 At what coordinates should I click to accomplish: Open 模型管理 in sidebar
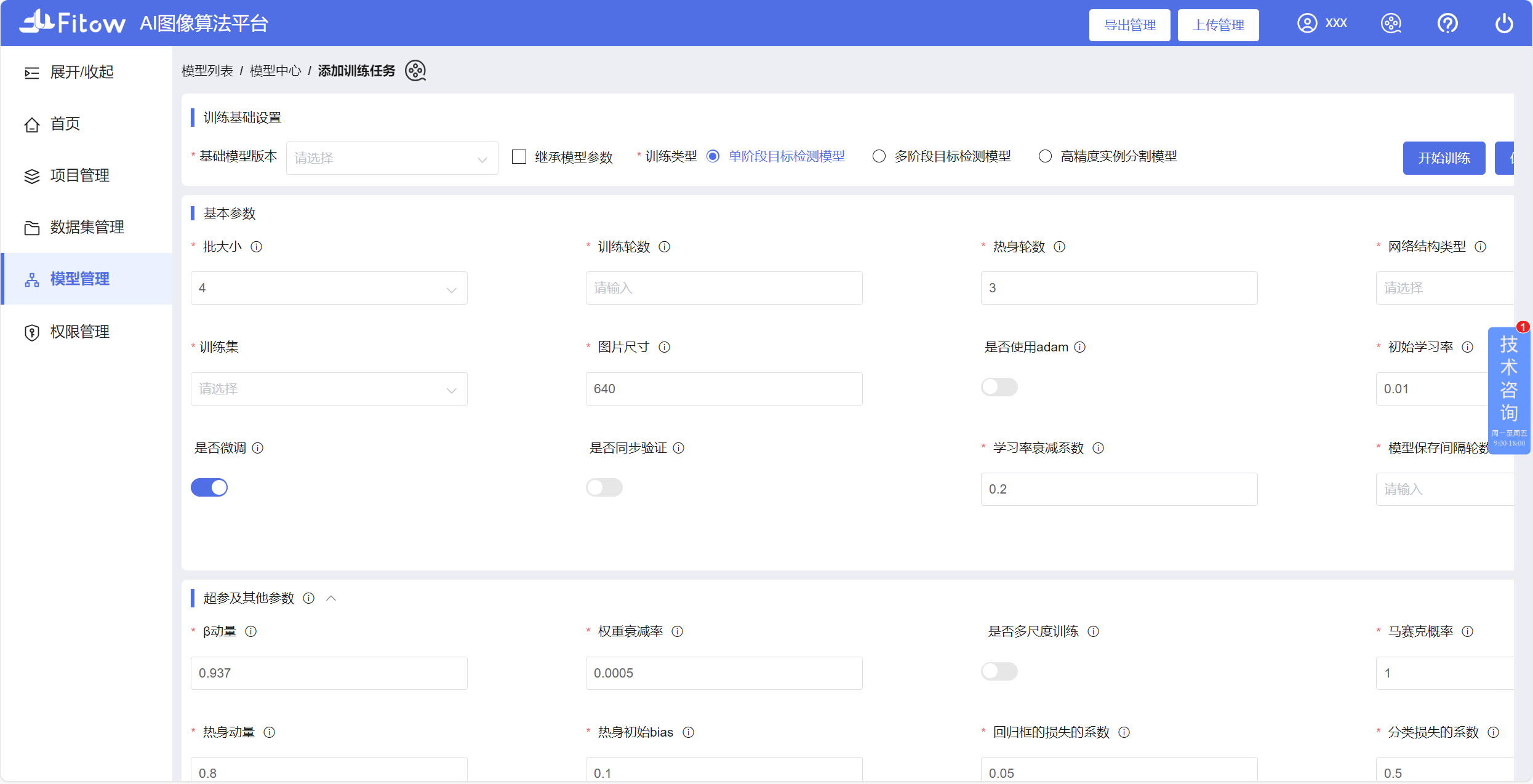86,279
